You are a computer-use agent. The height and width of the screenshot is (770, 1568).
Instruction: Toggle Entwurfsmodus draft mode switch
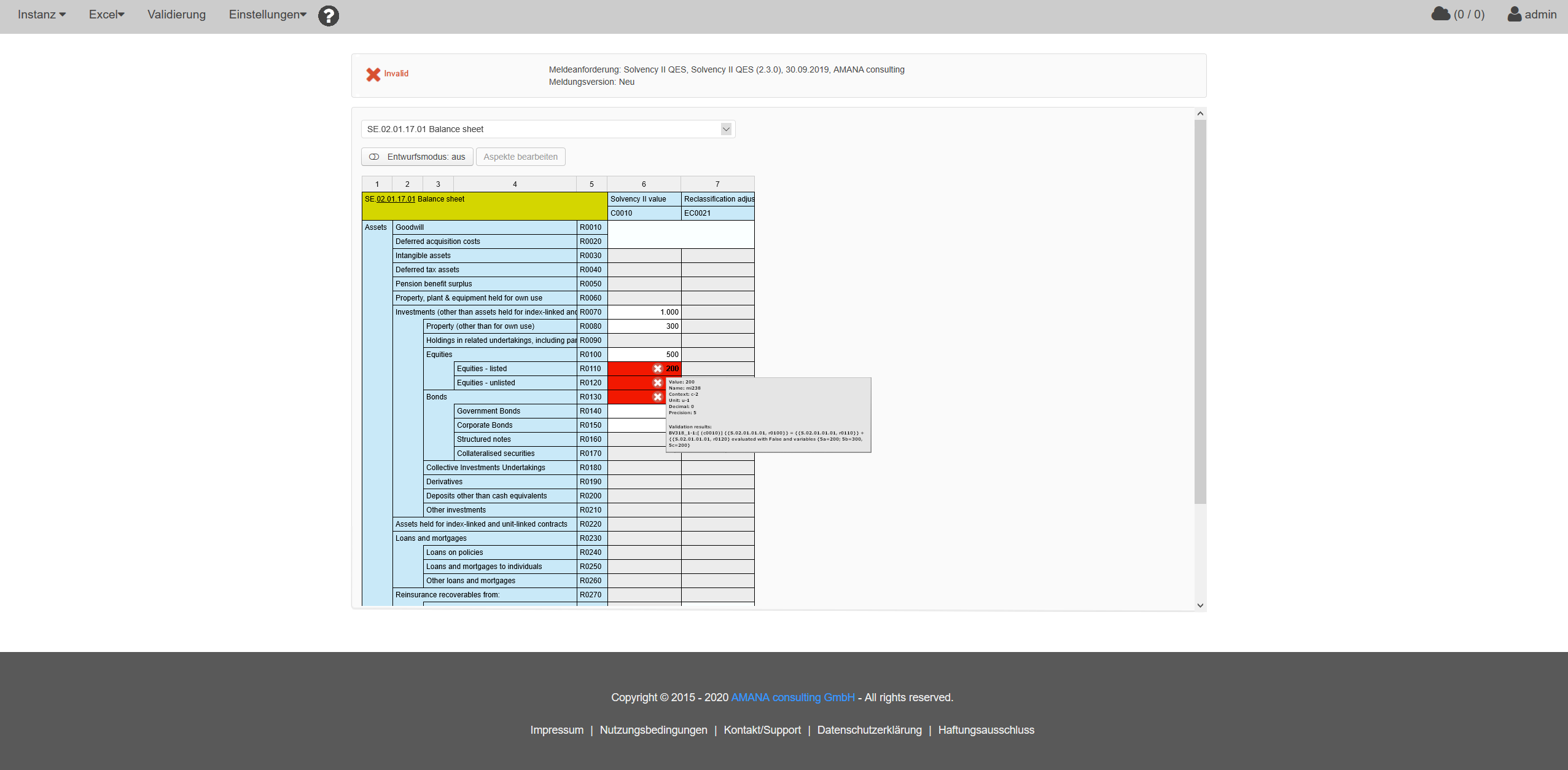pyautogui.click(x=374, y=157)
